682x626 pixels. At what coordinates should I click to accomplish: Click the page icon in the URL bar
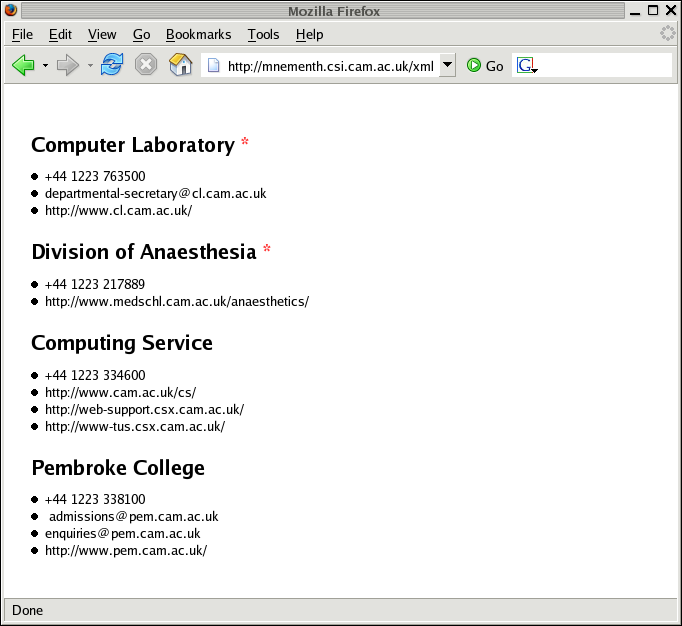coord(213,66)
